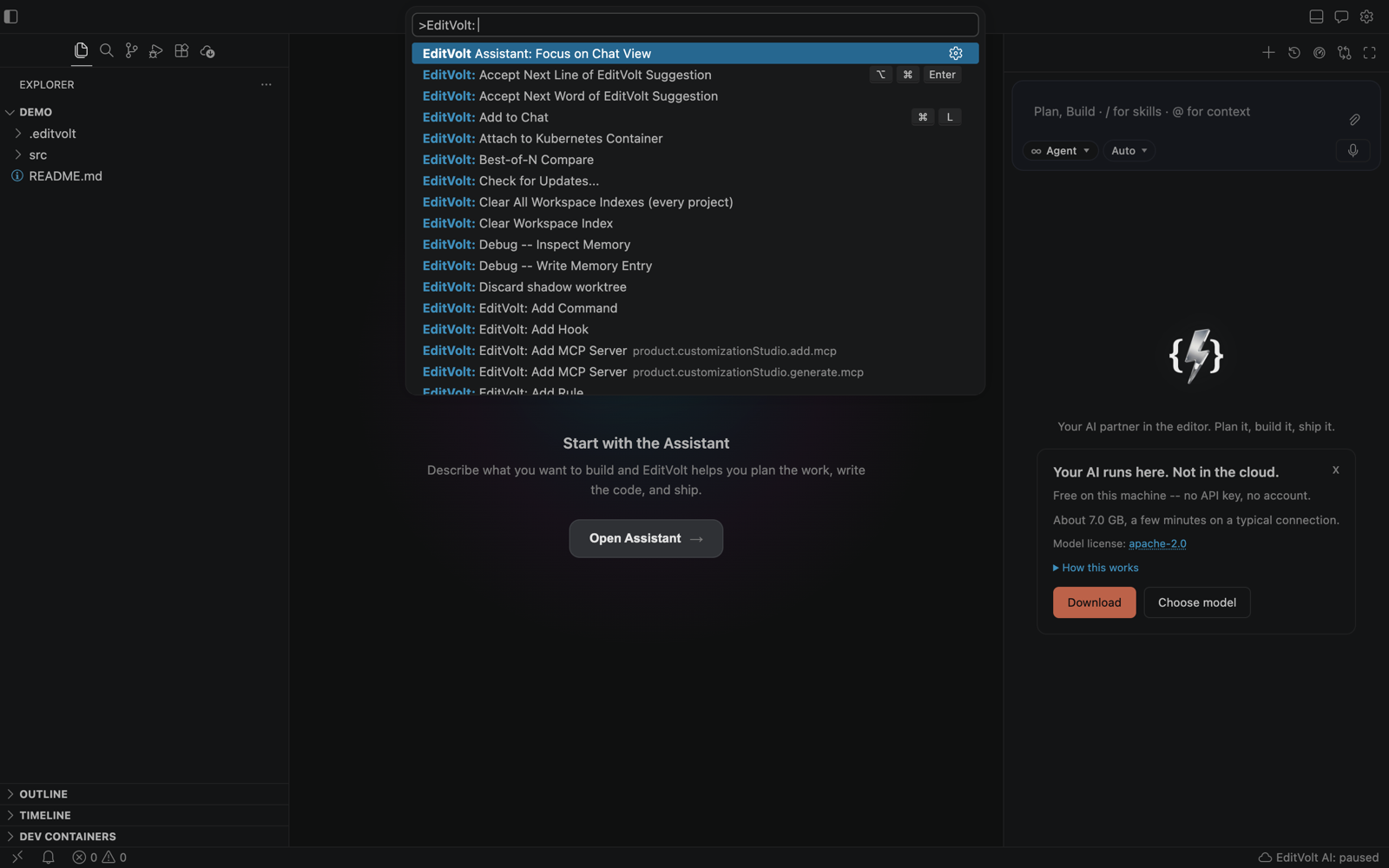The height and width of the screenshot is (868, 1389).
Task: Dismiss the local AI card with X
Action: pyautogui.click(x=1336, y=470)
